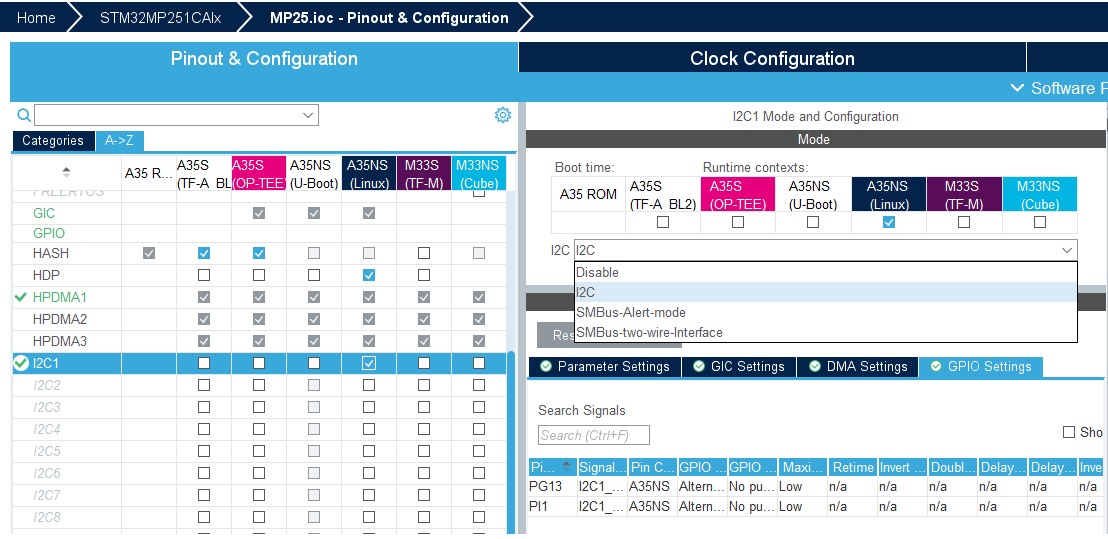Open DMA Settings tab

[x=857, y=367]
